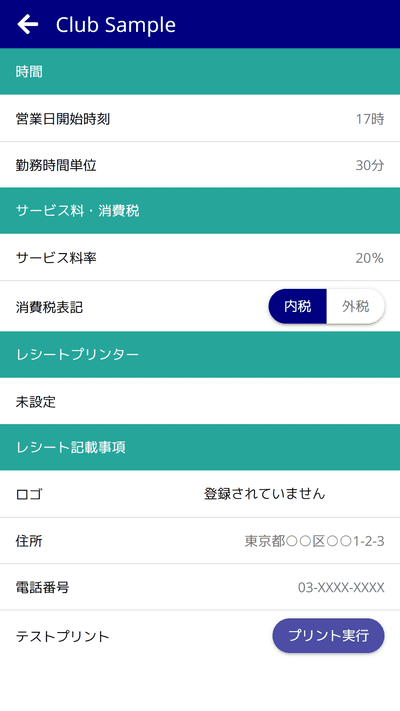Select 内税 tax display option
Viewport: 400px width, 711px height.
tap(298, 307)
